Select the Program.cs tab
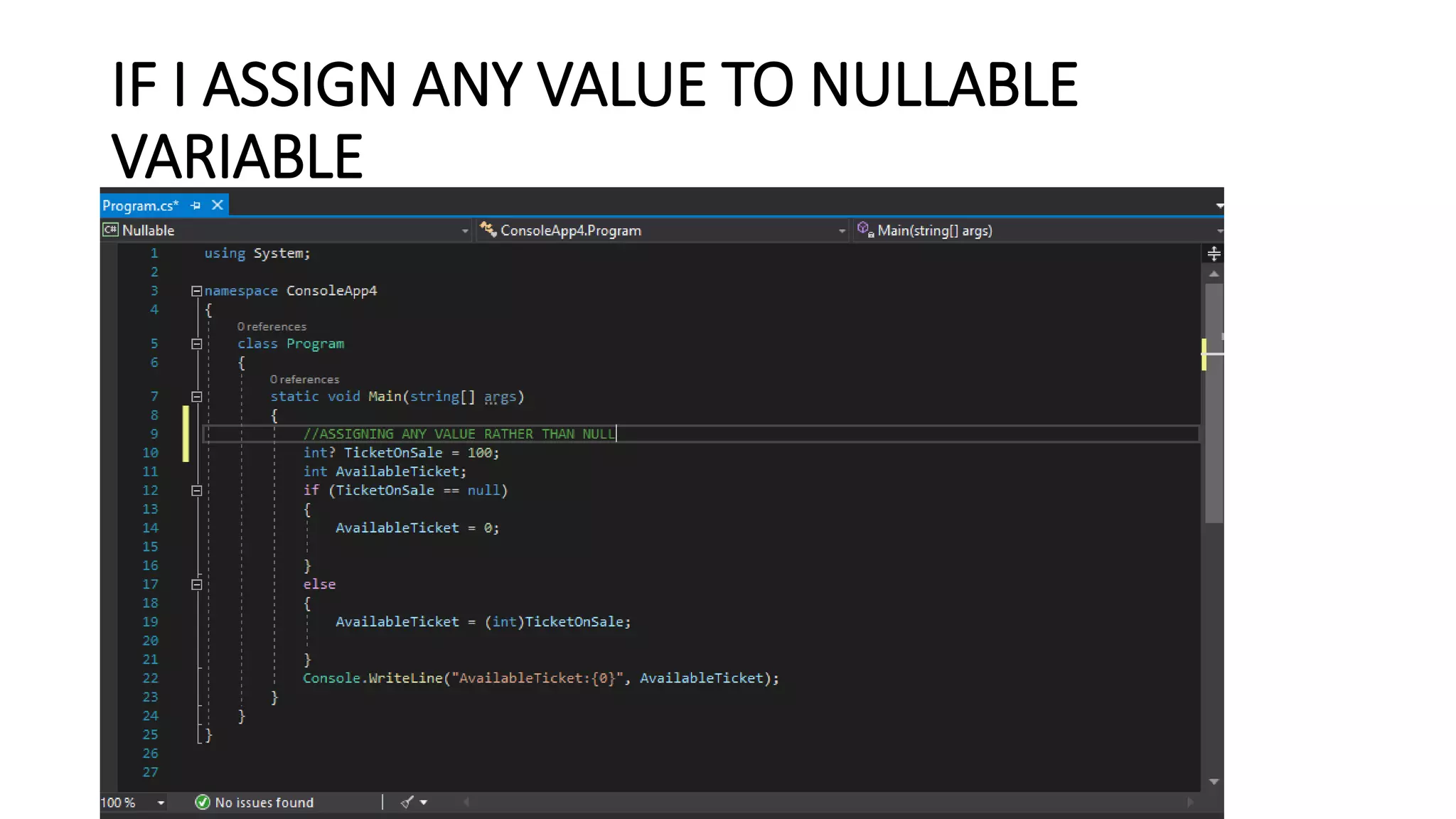Screen dimensions: 1456x819 point(140,205)
